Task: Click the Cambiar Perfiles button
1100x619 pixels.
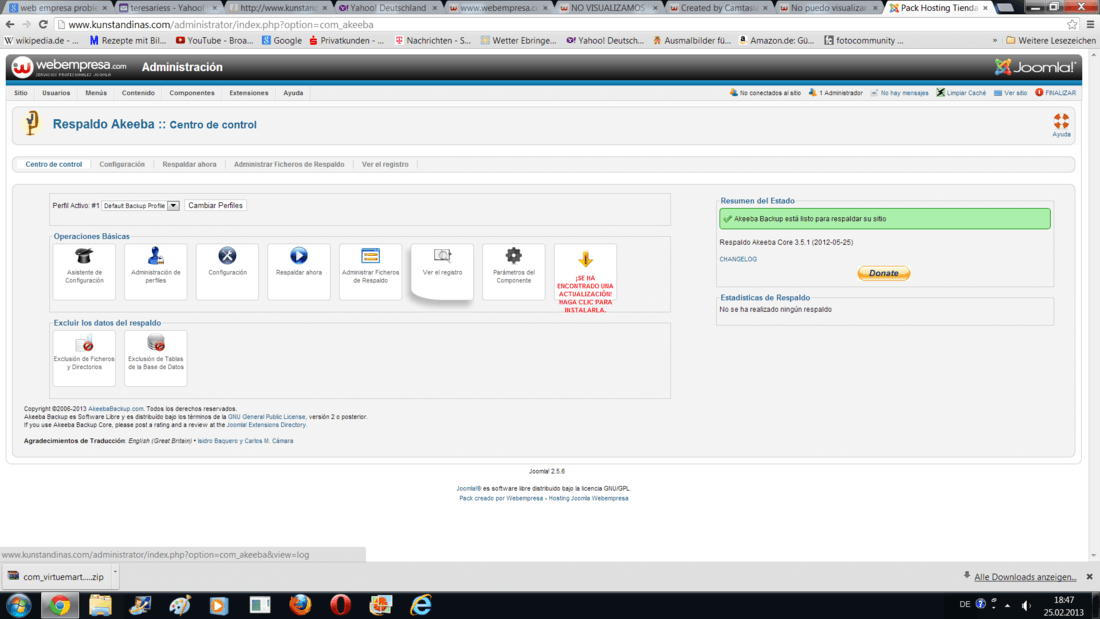Action: tap(215, 206)
